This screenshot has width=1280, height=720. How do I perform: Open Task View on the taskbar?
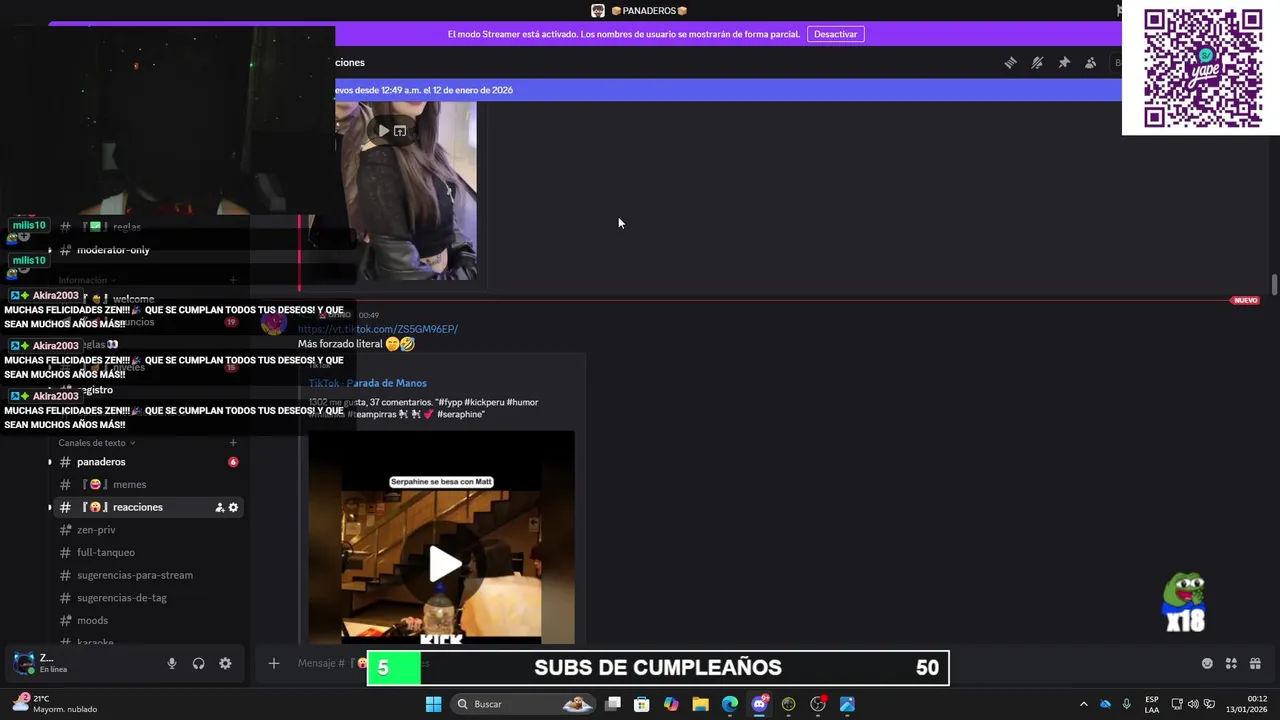click(x=613, y=704)
